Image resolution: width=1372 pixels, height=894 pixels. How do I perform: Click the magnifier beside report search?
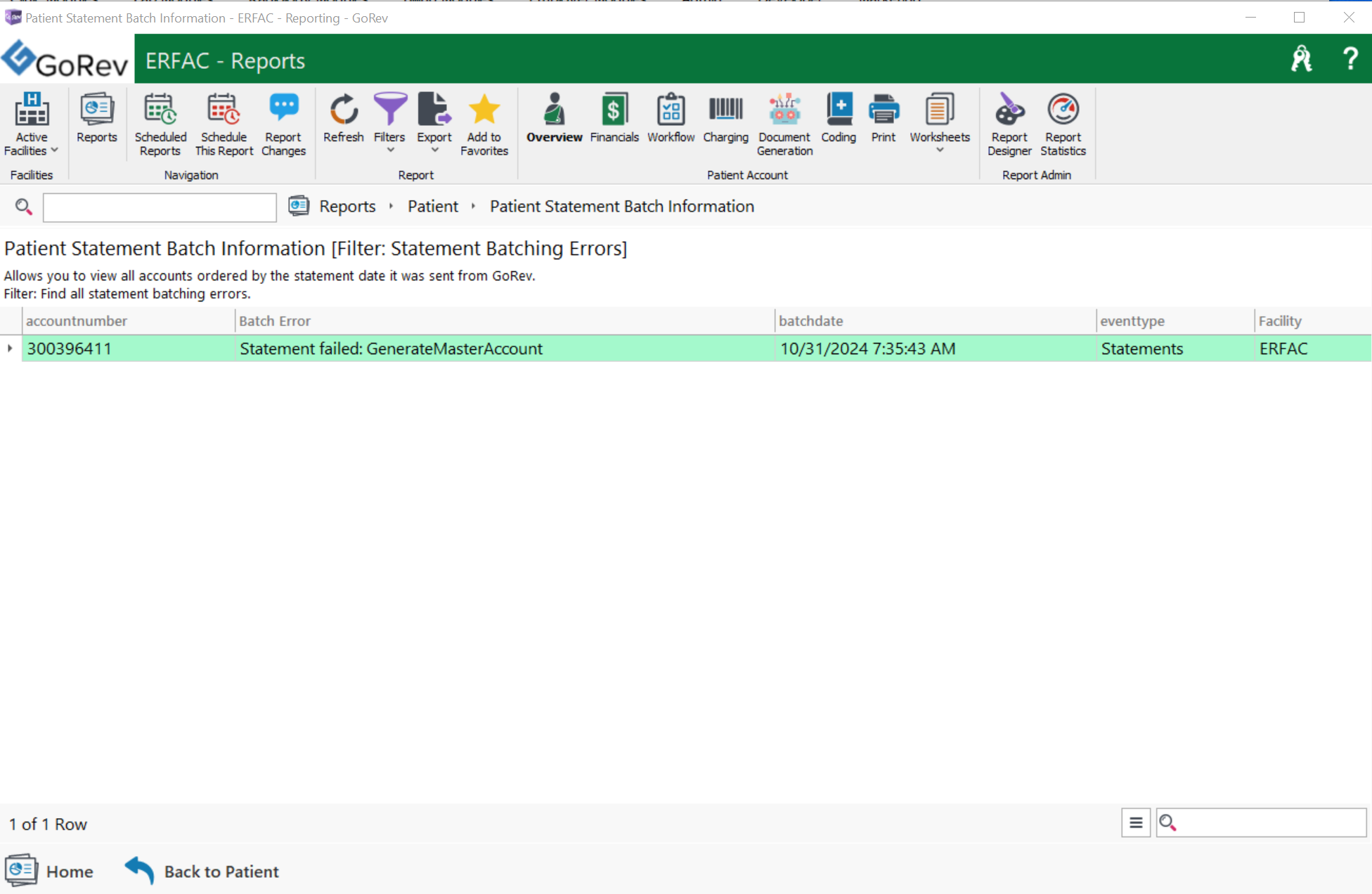click(x=24, y=207)
